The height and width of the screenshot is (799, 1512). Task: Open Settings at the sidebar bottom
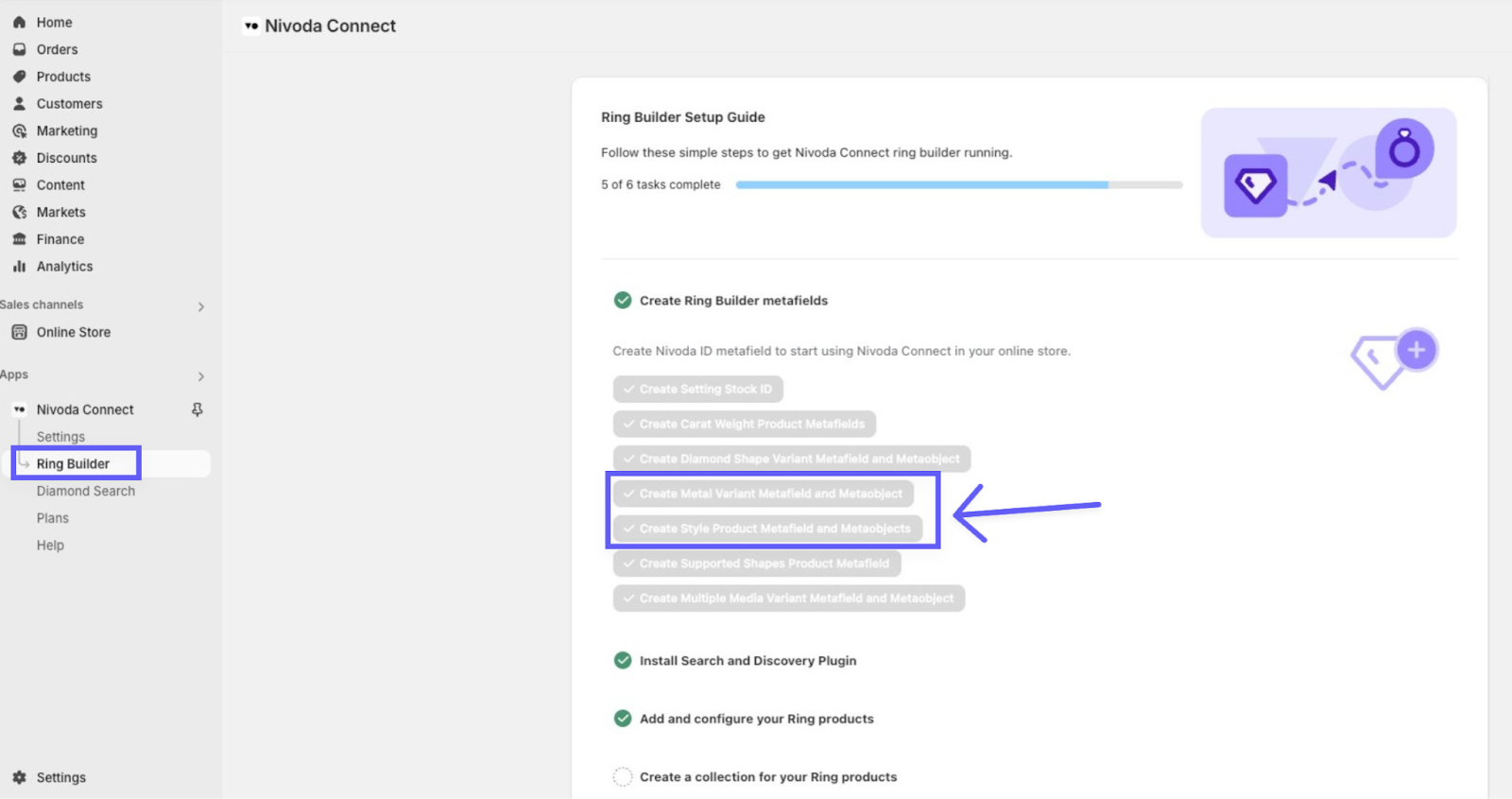60,777
